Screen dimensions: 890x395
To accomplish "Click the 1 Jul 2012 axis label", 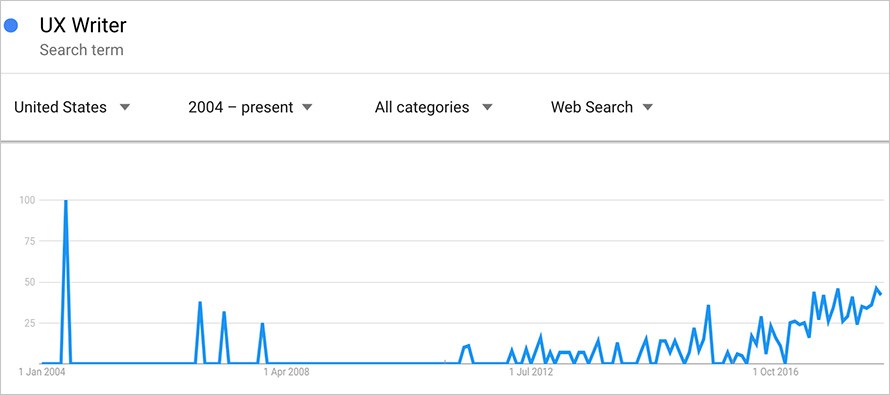I will point(531,372).
